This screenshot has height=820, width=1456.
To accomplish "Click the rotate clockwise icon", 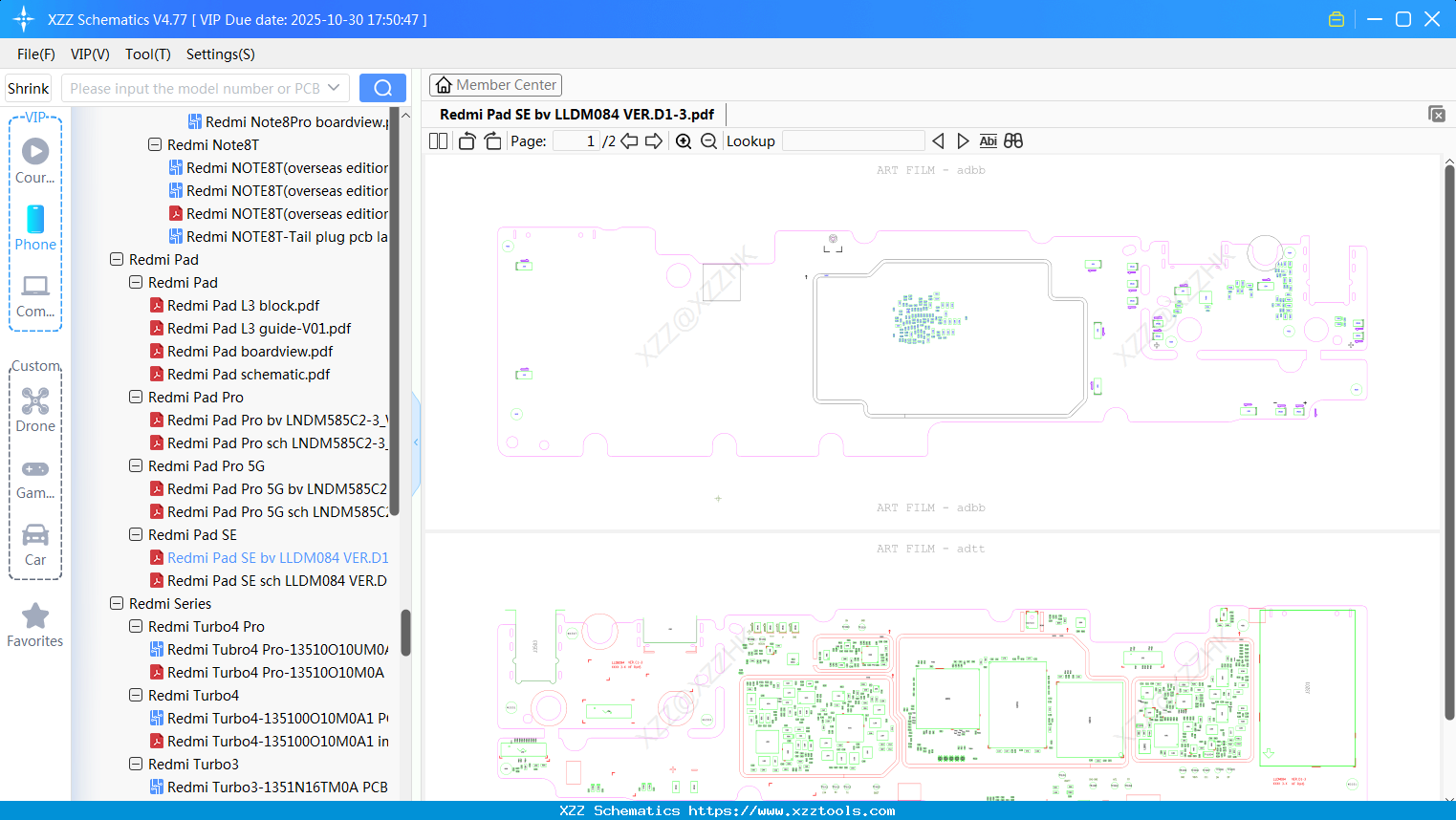I will [492, 141].
